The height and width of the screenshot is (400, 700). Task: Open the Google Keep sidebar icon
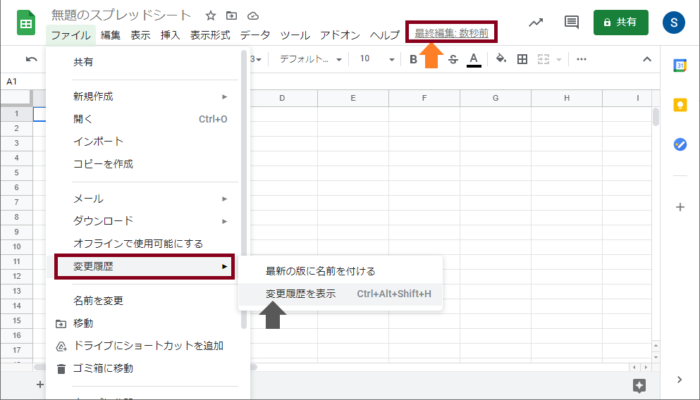click(x=680, y=105)
